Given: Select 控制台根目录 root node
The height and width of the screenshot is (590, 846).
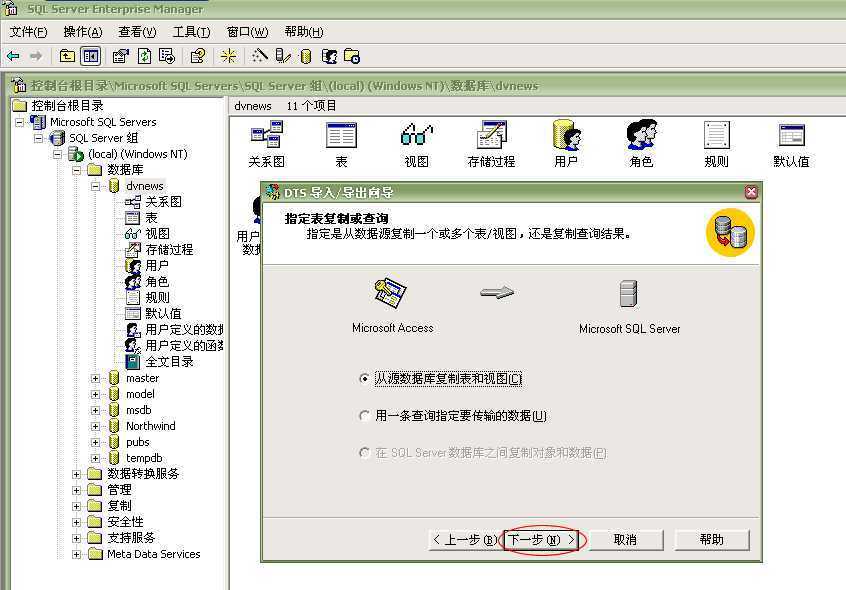Looking at the screenshot, I should (67, 106).
